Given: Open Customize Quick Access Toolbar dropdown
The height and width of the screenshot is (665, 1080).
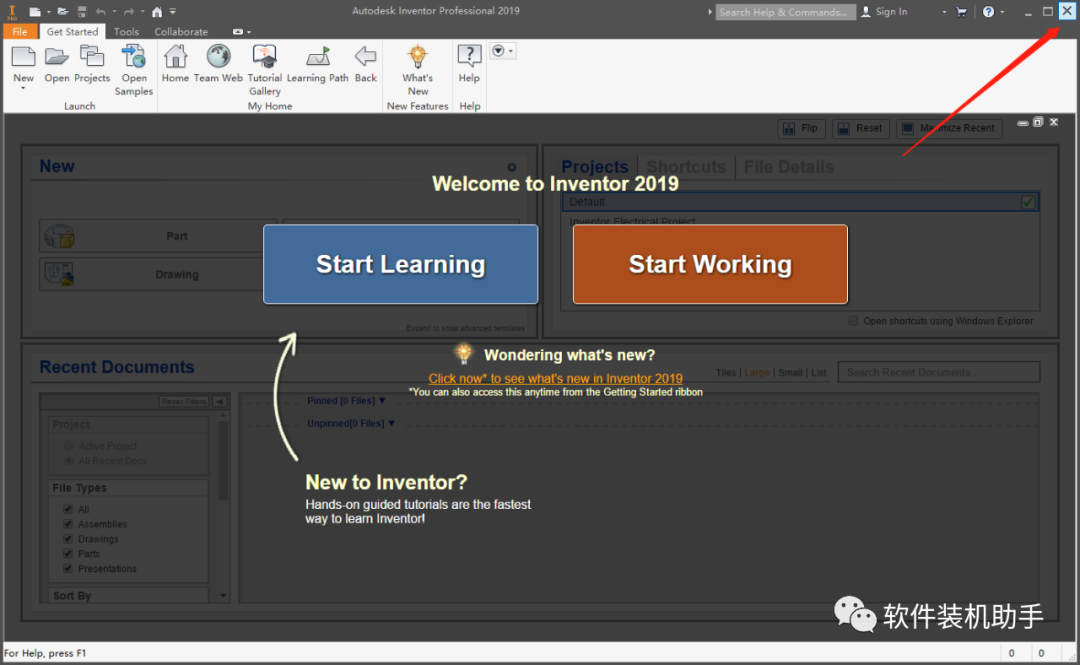Looking at the screenshot, I should point(173,12).
